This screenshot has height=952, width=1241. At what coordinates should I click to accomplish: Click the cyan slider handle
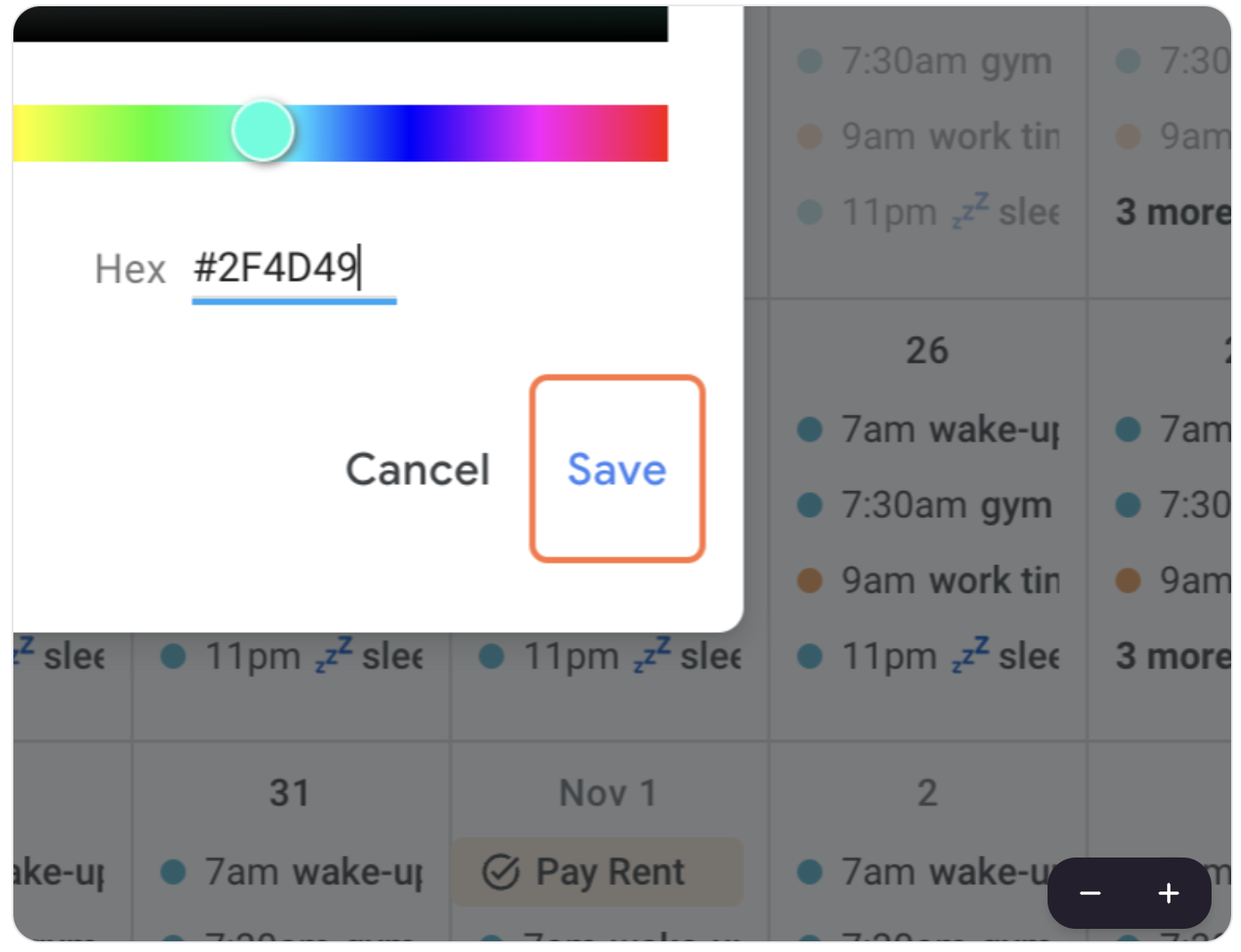coord(263,131)
